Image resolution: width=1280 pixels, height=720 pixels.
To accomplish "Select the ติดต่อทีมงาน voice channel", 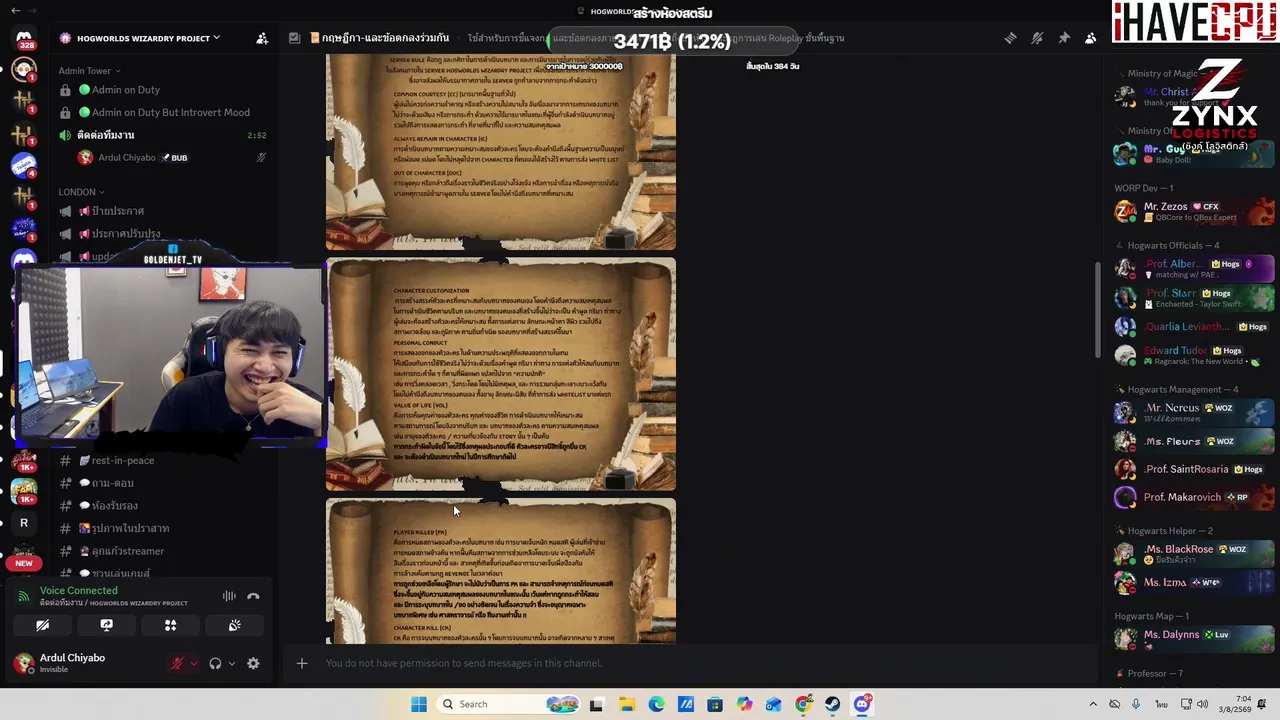I will point(162,135).
